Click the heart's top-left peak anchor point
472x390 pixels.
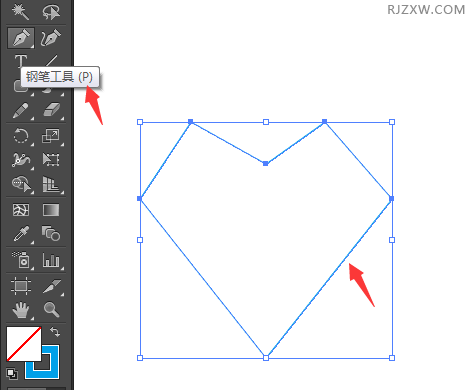click(x=191, y=122)
